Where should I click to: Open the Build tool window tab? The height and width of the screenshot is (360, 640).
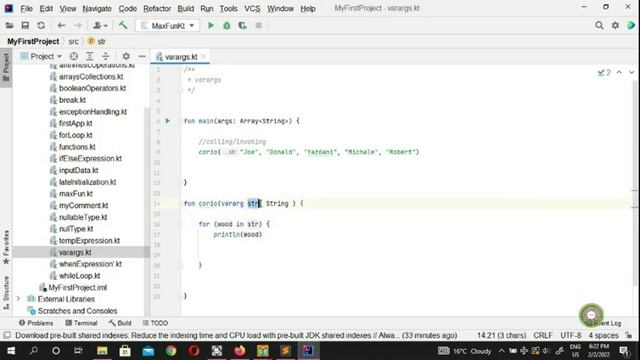pos(120,323)
